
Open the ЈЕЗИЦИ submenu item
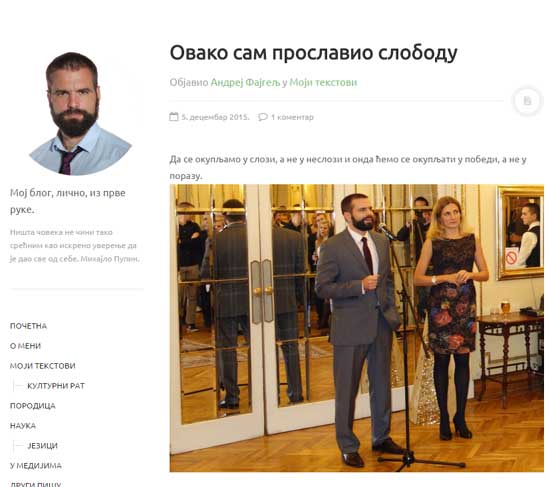[x=42, y=446]
